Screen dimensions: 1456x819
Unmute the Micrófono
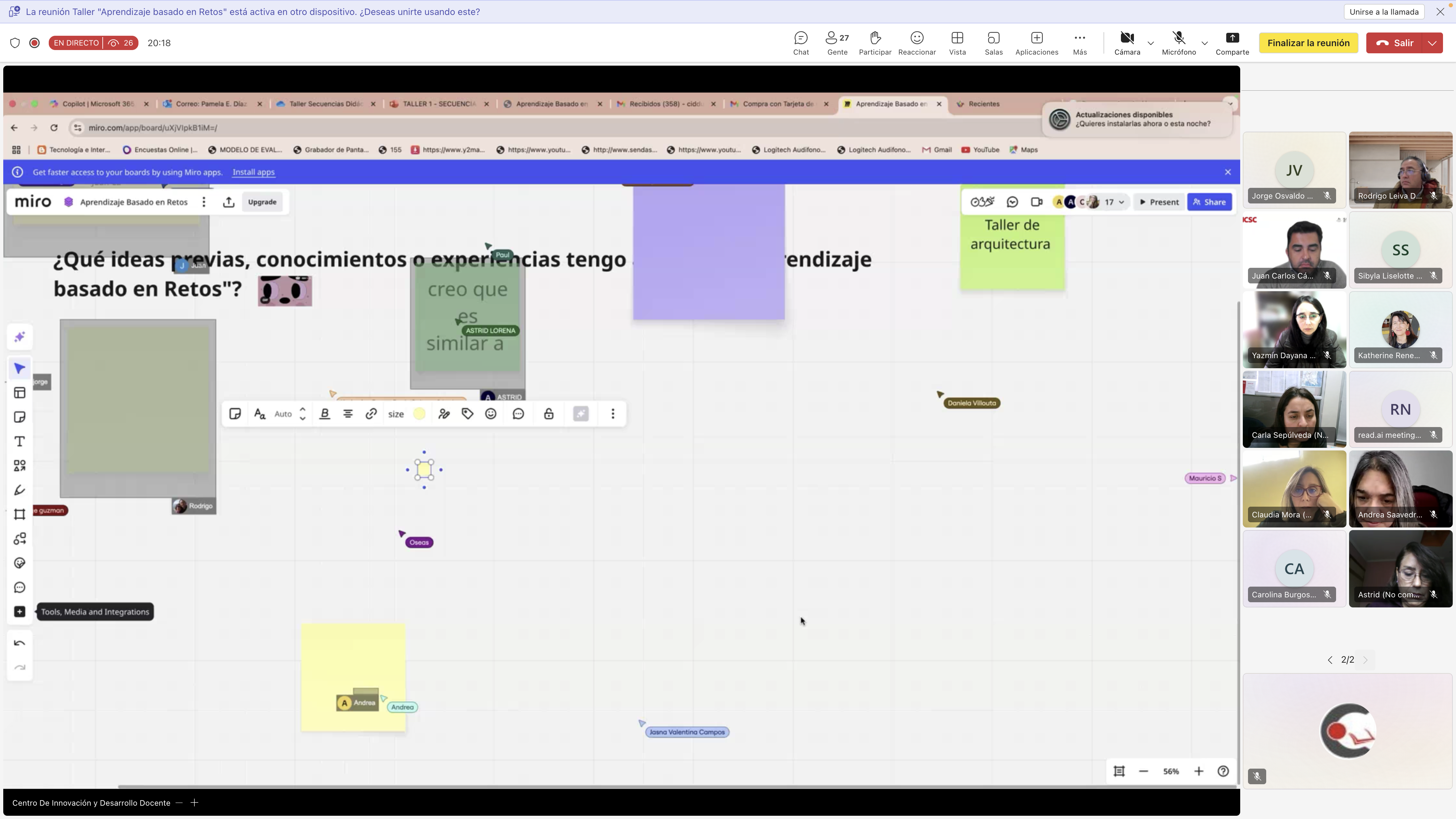pos(1178,43)
